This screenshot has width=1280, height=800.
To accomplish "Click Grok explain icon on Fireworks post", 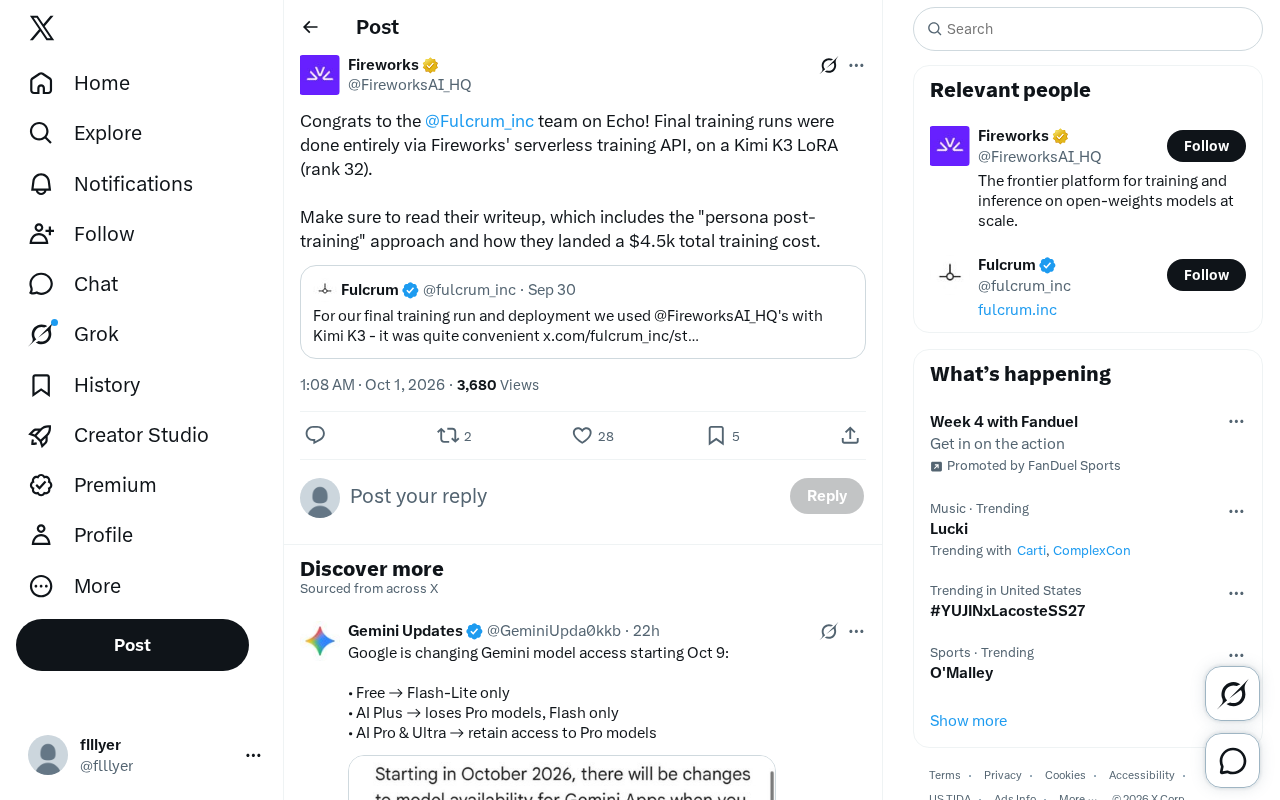I will click(829, 66).
